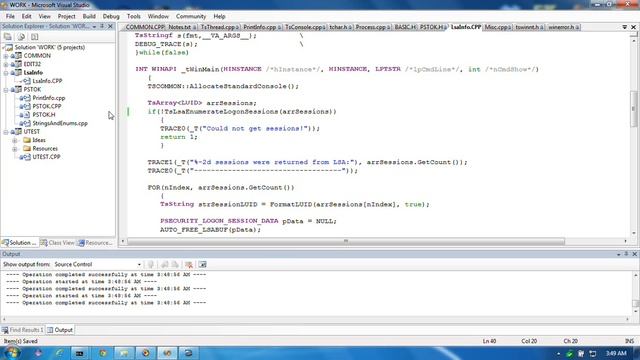Open the Community menu
This screenshot has width=640, height=360.
click(x=191, y=16)
